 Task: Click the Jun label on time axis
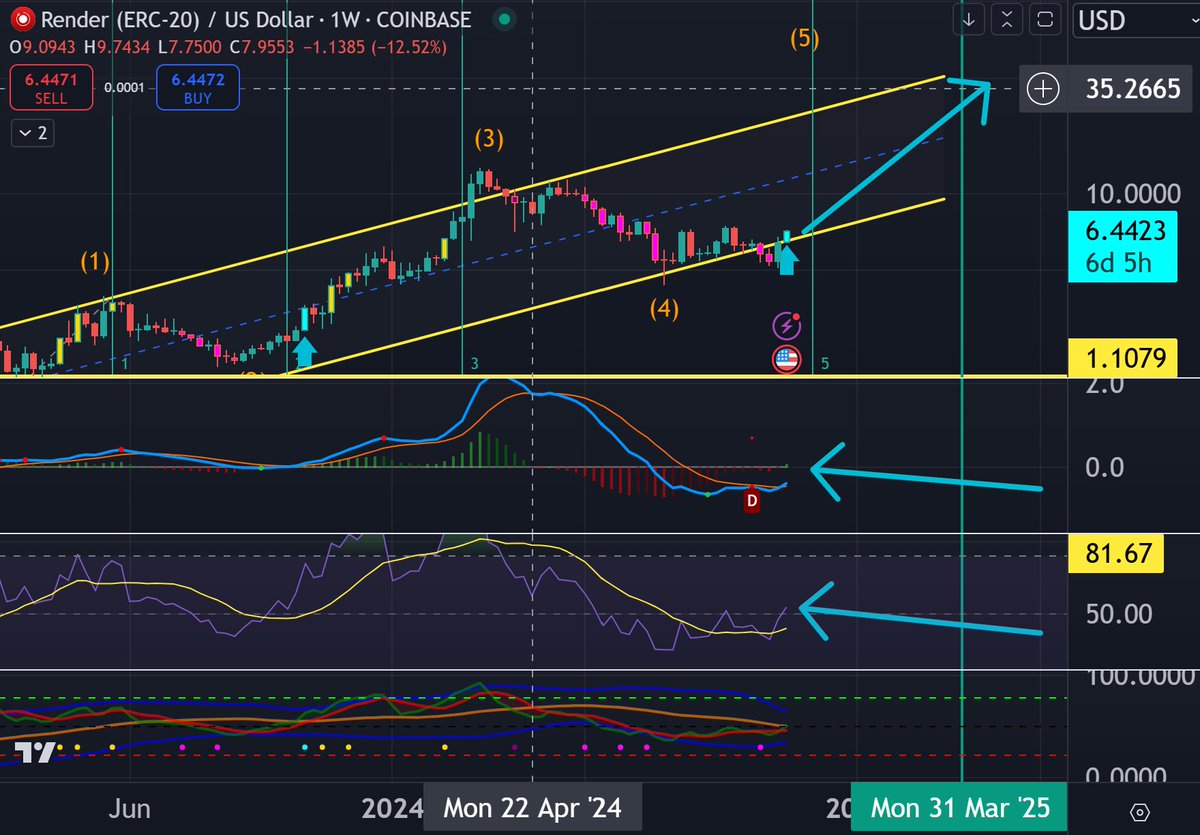pos(131,807)
